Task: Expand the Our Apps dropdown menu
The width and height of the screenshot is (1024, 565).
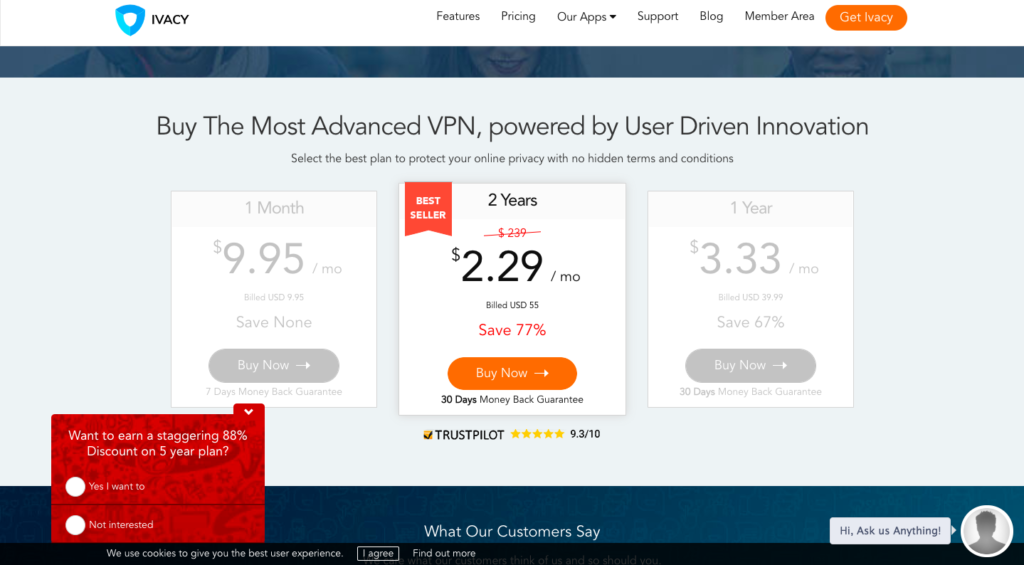Action: coord(586,17)
